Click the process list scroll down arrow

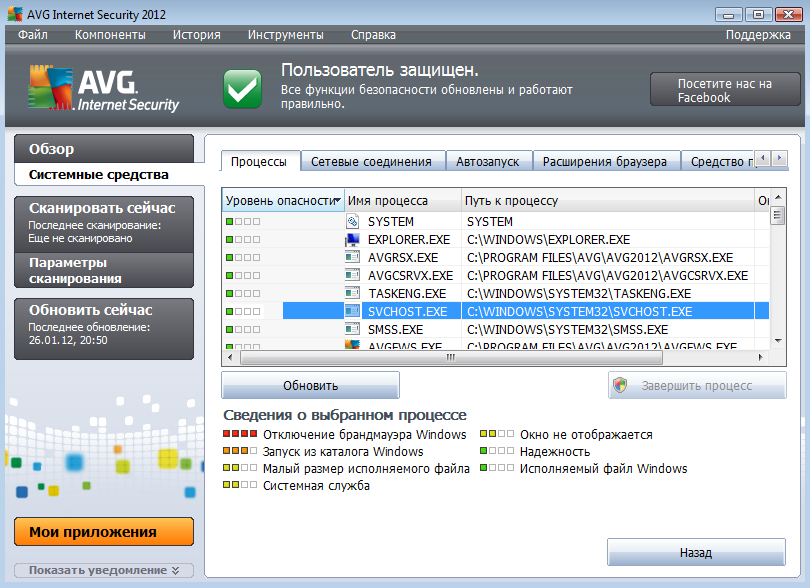click(778, 341)
